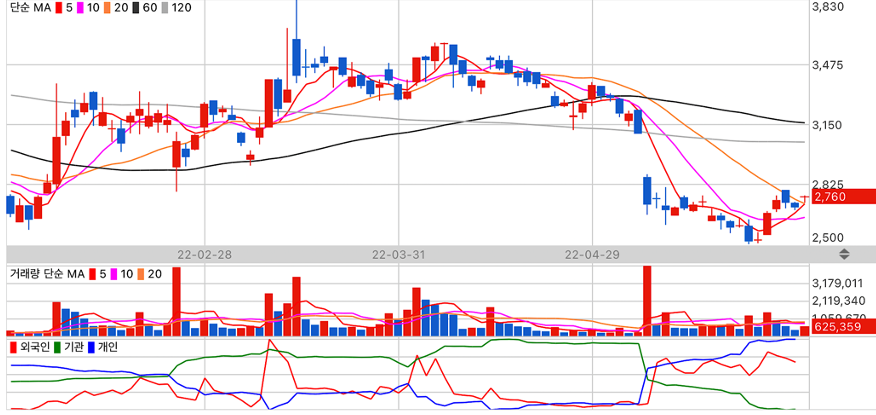Click the 2,500 price axis label
876x415 pixels.
pos(830,237)
